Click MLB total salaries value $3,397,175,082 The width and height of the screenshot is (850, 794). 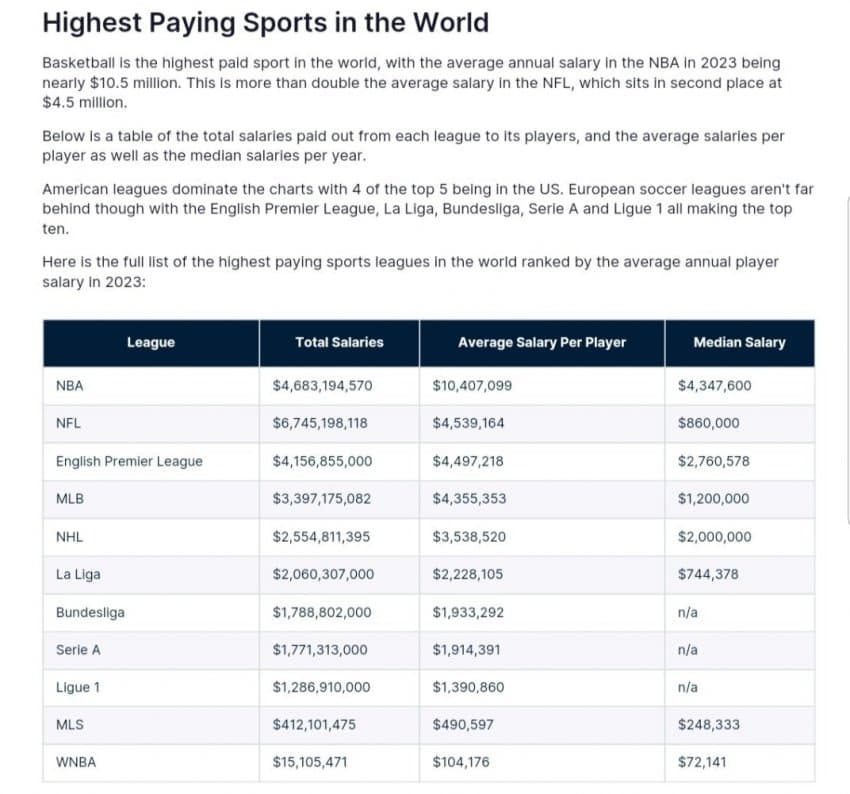point(321,499)
